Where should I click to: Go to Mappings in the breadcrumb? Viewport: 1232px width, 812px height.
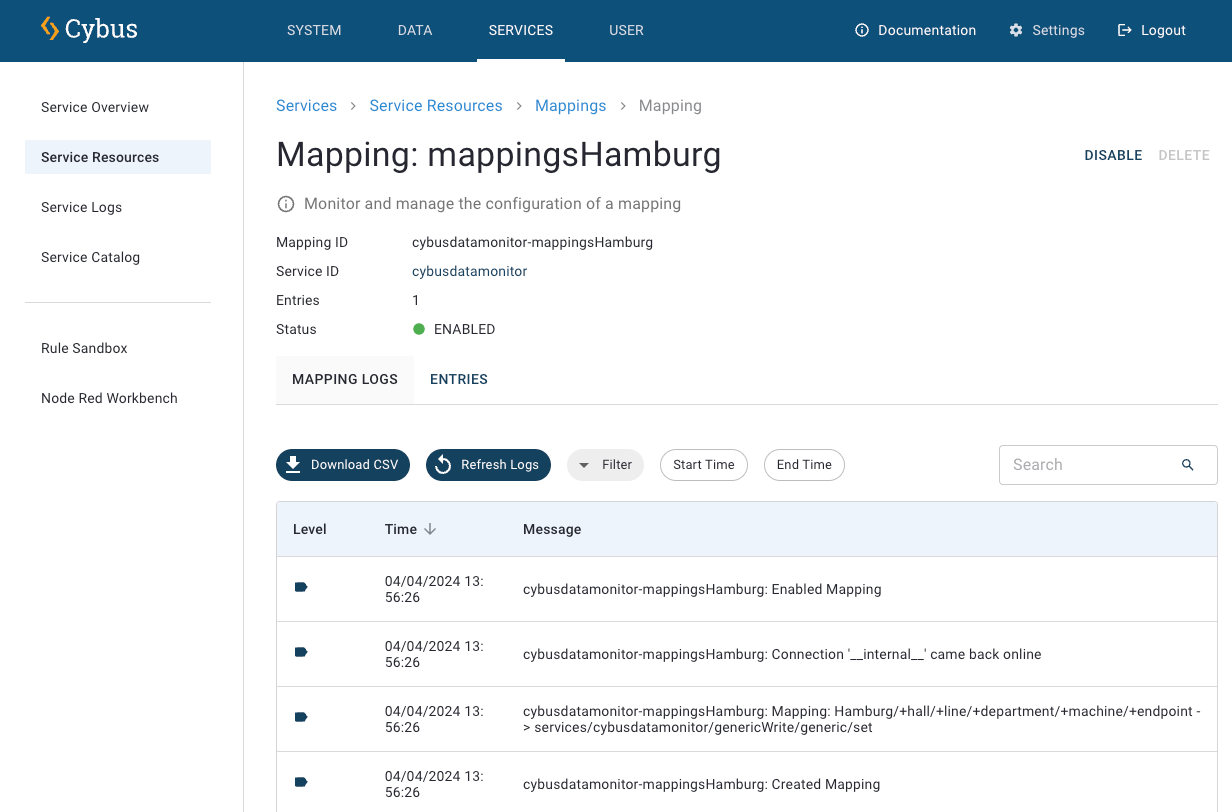click(570, 106)
